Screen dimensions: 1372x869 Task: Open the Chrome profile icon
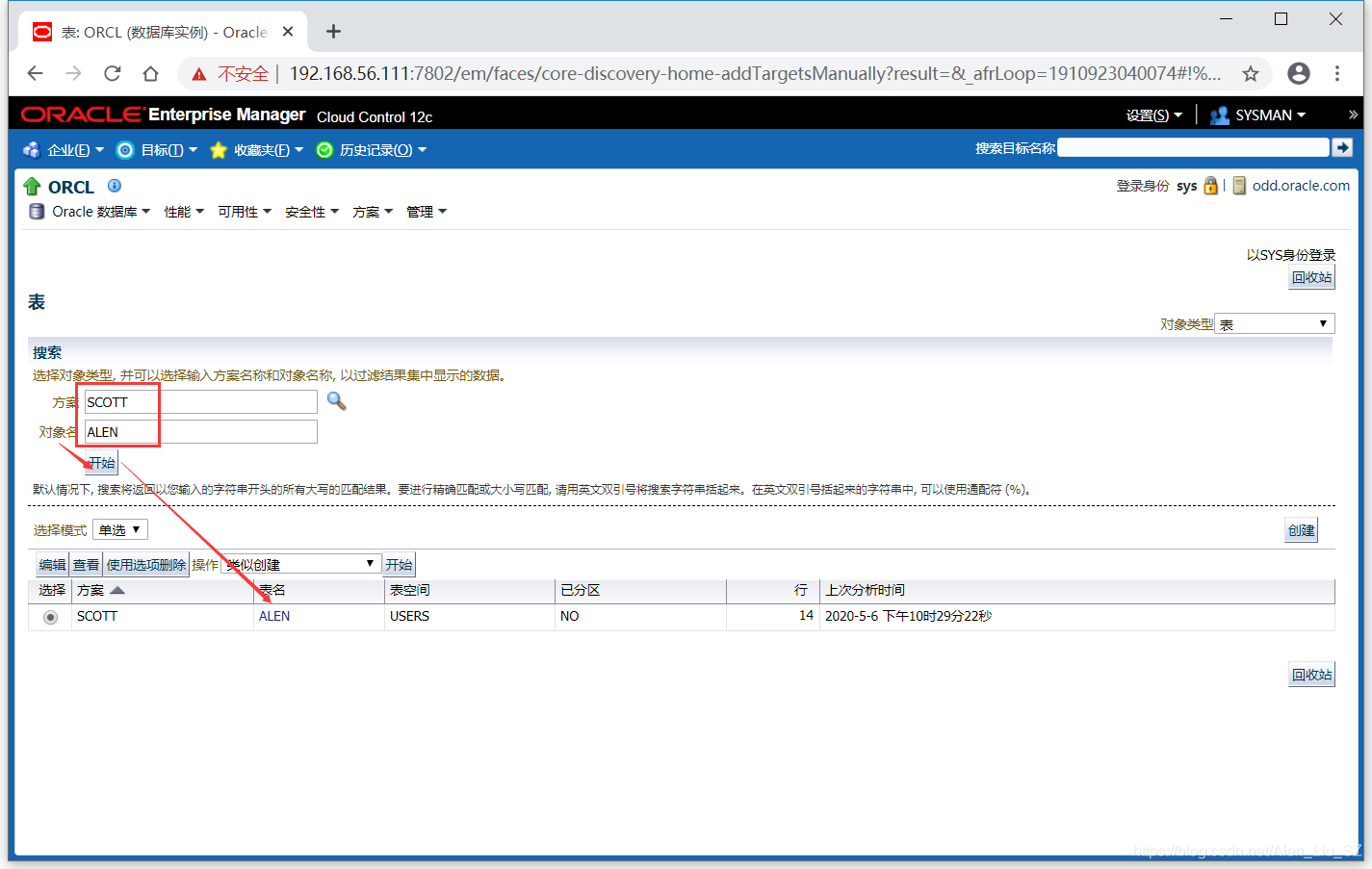tap(1299, 73)
